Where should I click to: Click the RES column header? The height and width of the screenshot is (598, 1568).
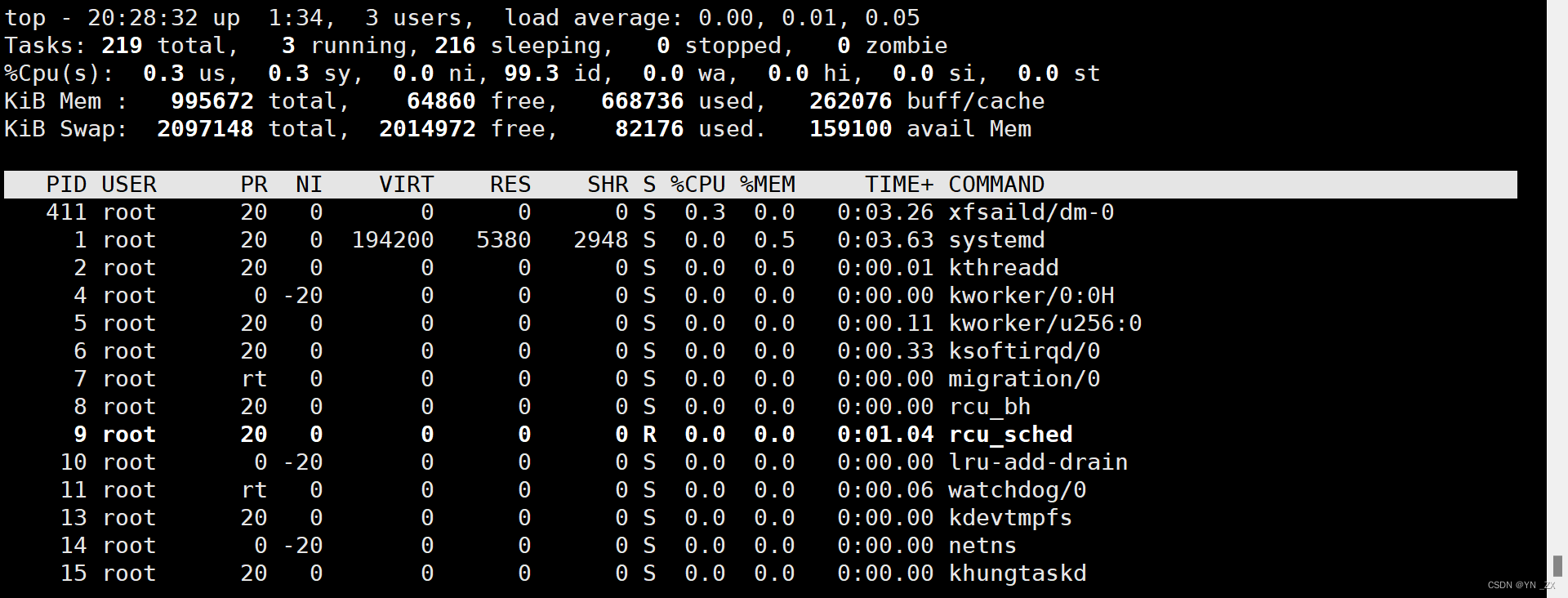pyautogui.click(x=510, y=185)
